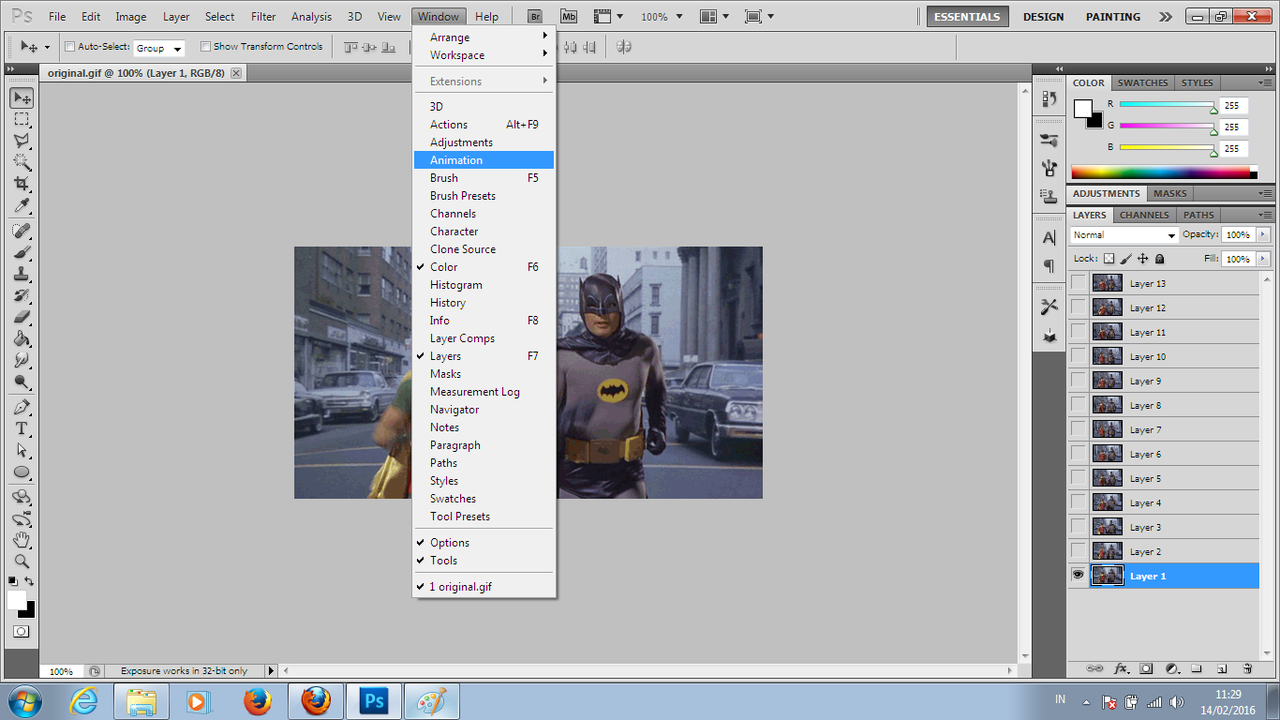Switch to the Painting workspace

point(1113,17)
